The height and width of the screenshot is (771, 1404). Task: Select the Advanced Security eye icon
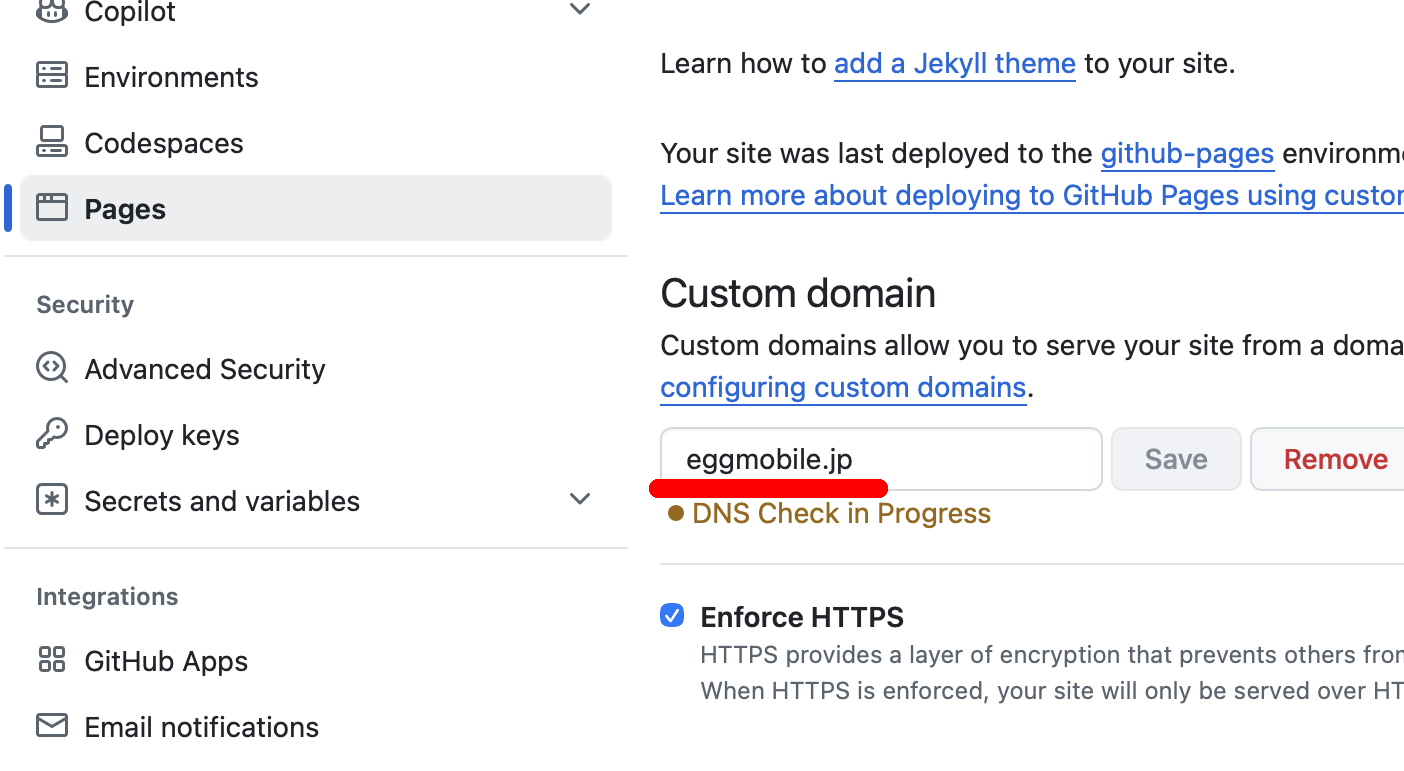[50, 368]
